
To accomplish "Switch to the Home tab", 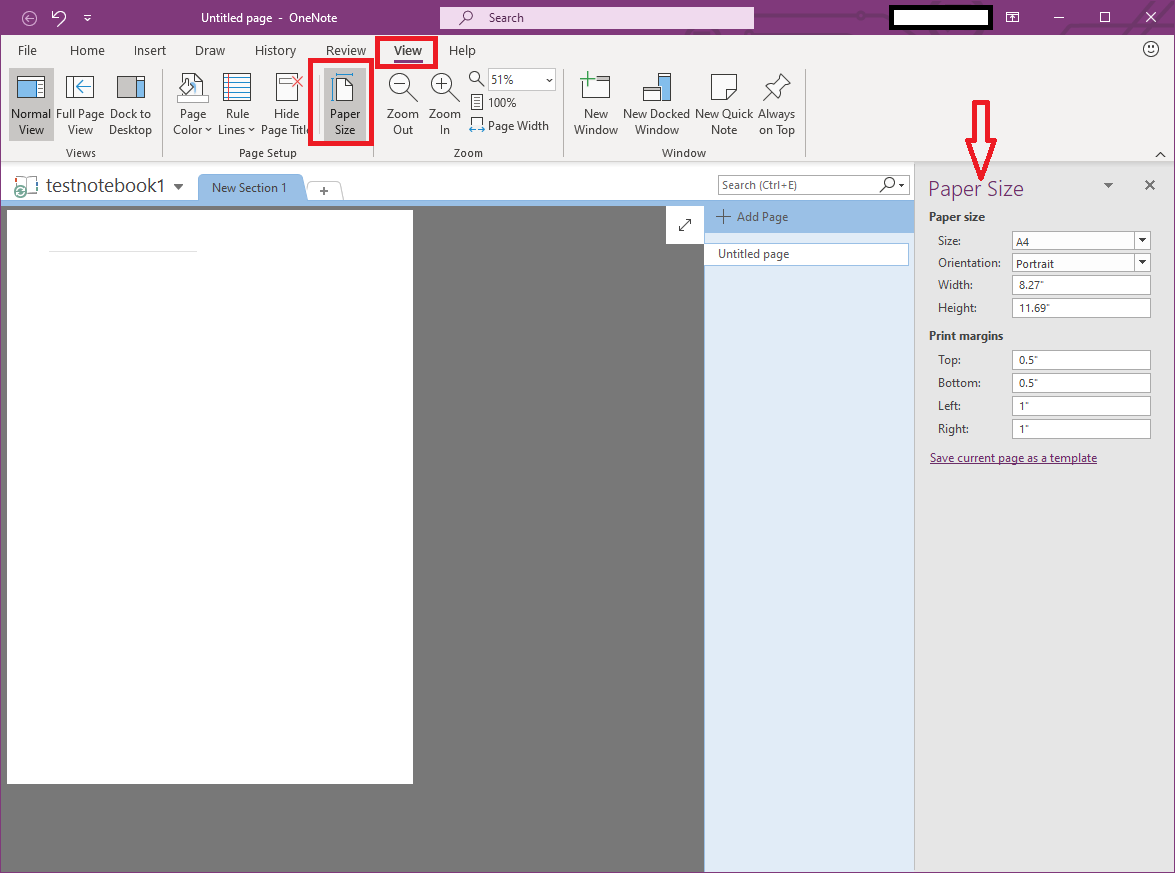I will click(87, 50).
